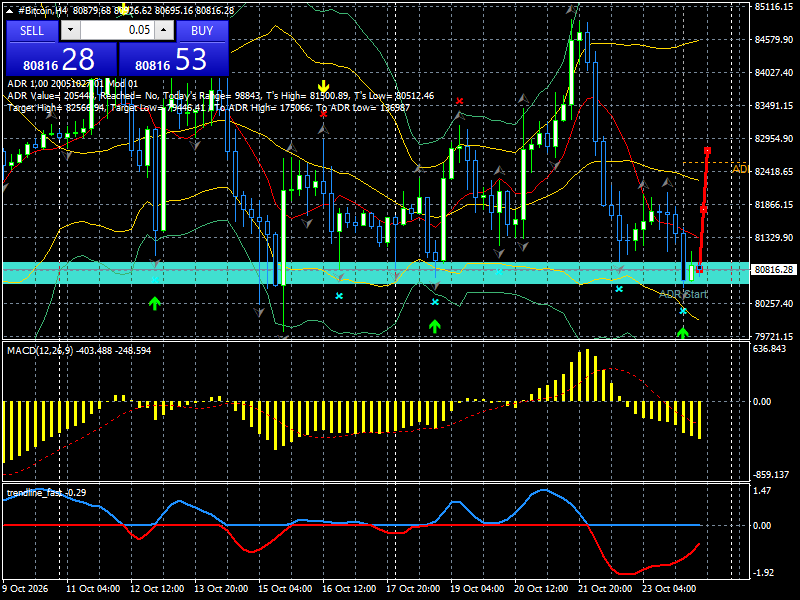Select the cyan support zone rectangle
The height and width of the screenshot is (600, 800).
pyautogui.click(x=376, y=273)
